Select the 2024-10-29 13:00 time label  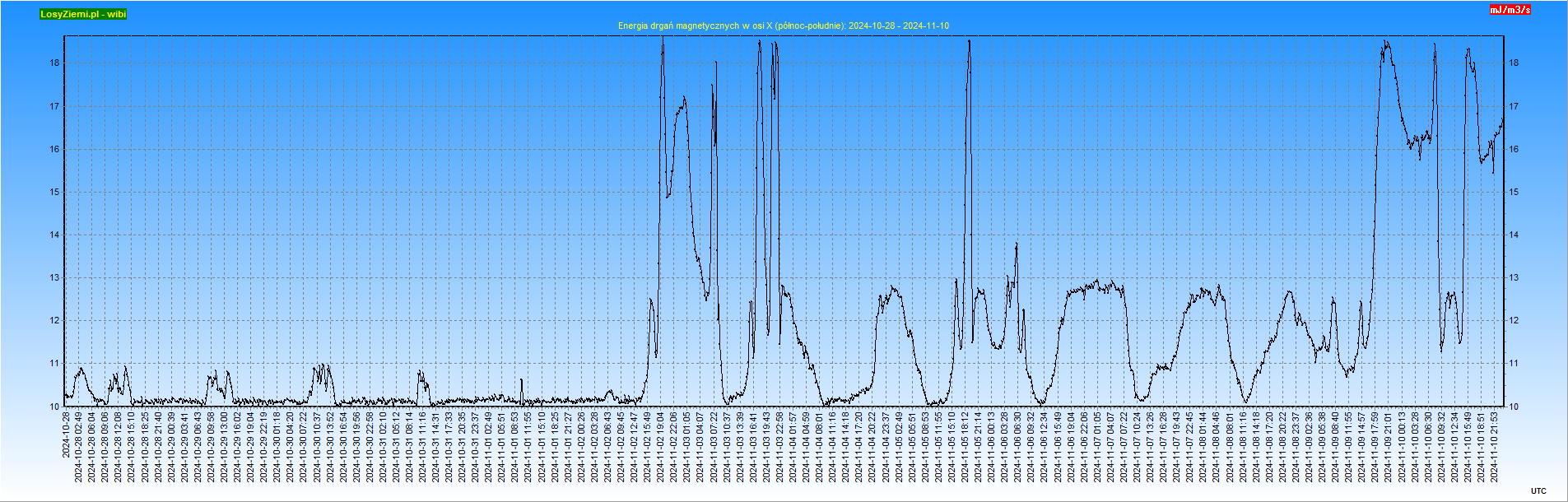coord(225,447)
